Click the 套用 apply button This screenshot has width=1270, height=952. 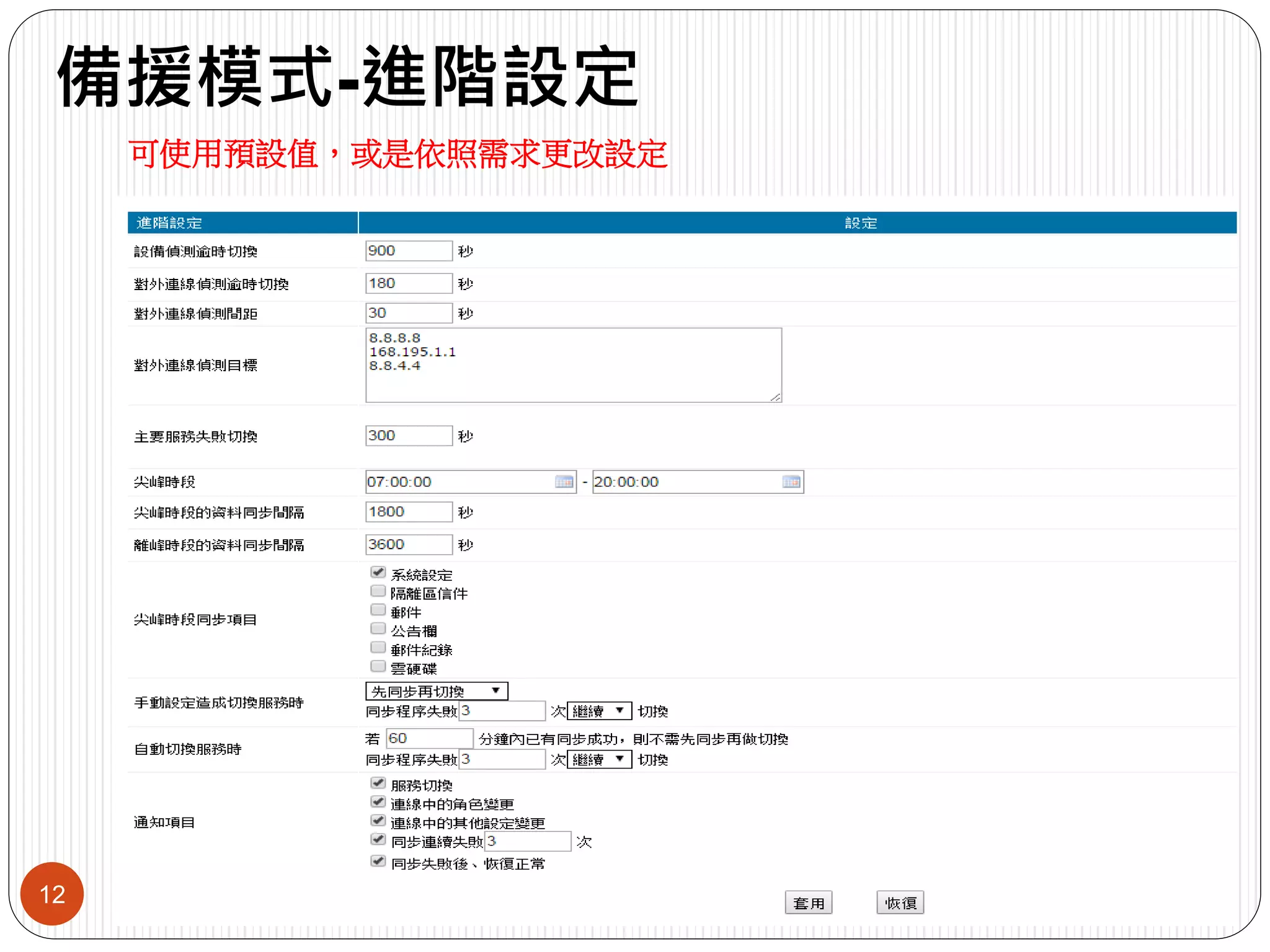click(x=809, y=903)
